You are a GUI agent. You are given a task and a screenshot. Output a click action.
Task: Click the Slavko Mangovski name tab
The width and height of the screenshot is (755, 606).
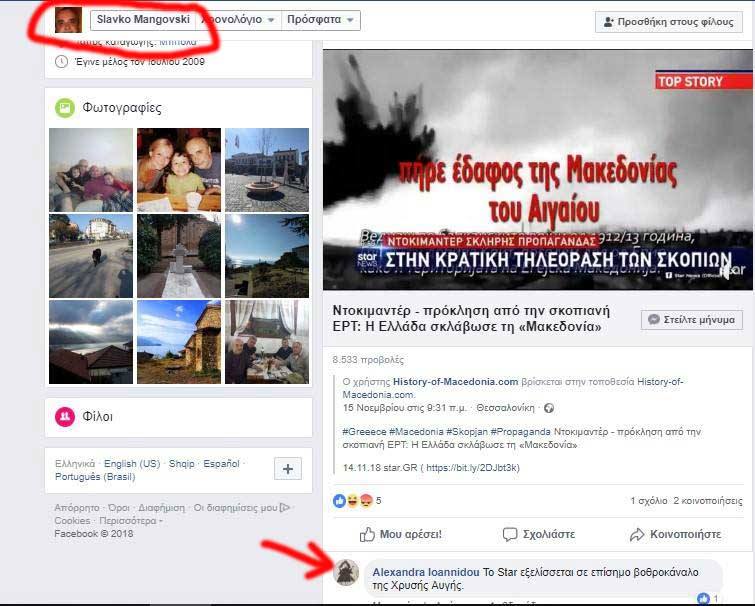click(x=143, y=20)
